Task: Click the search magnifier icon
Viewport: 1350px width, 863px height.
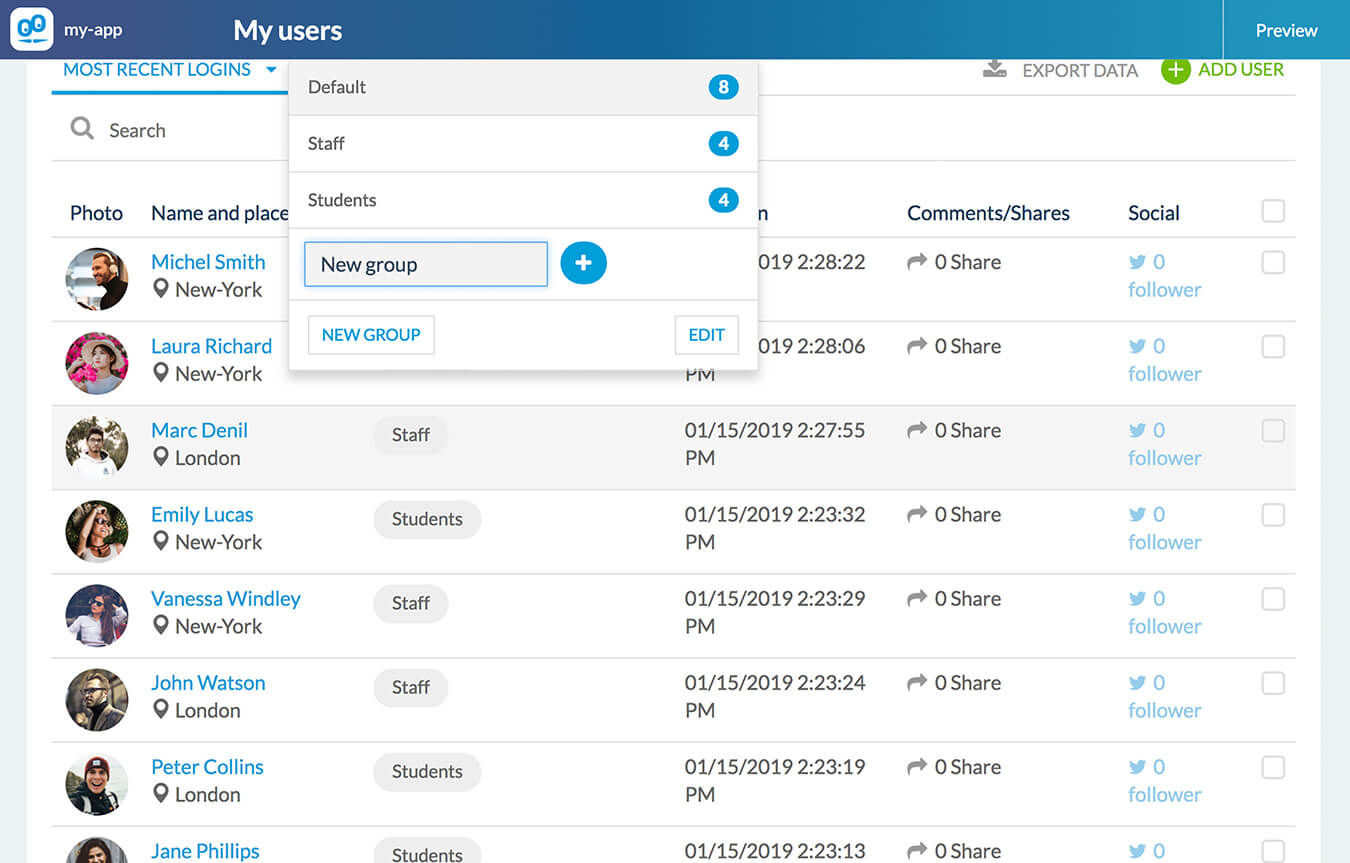Action: [82, 129]
